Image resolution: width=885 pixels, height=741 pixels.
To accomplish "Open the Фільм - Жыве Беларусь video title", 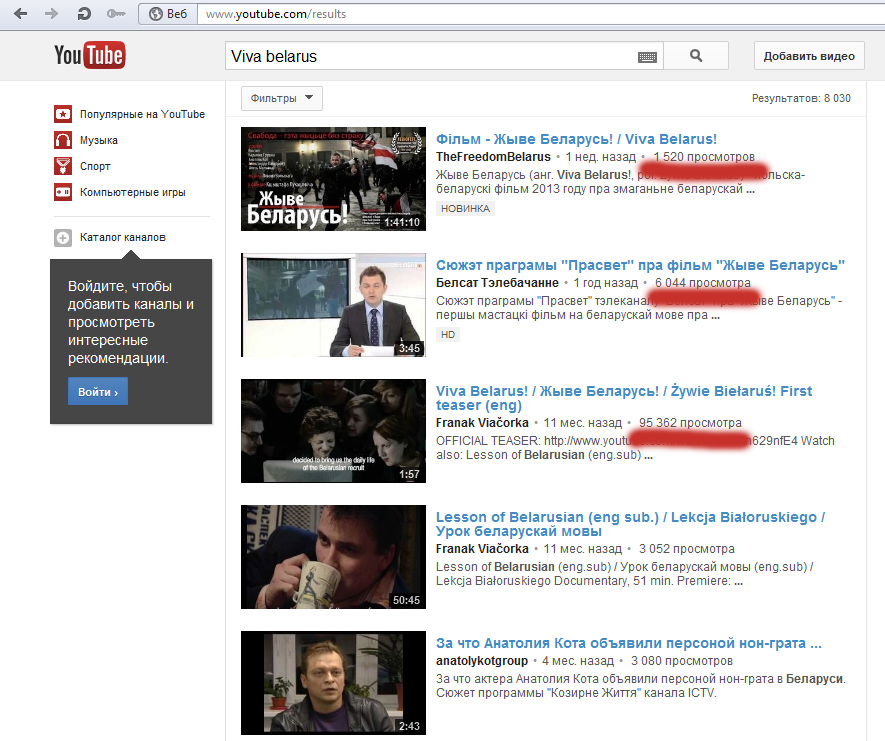I will [576, 139].
